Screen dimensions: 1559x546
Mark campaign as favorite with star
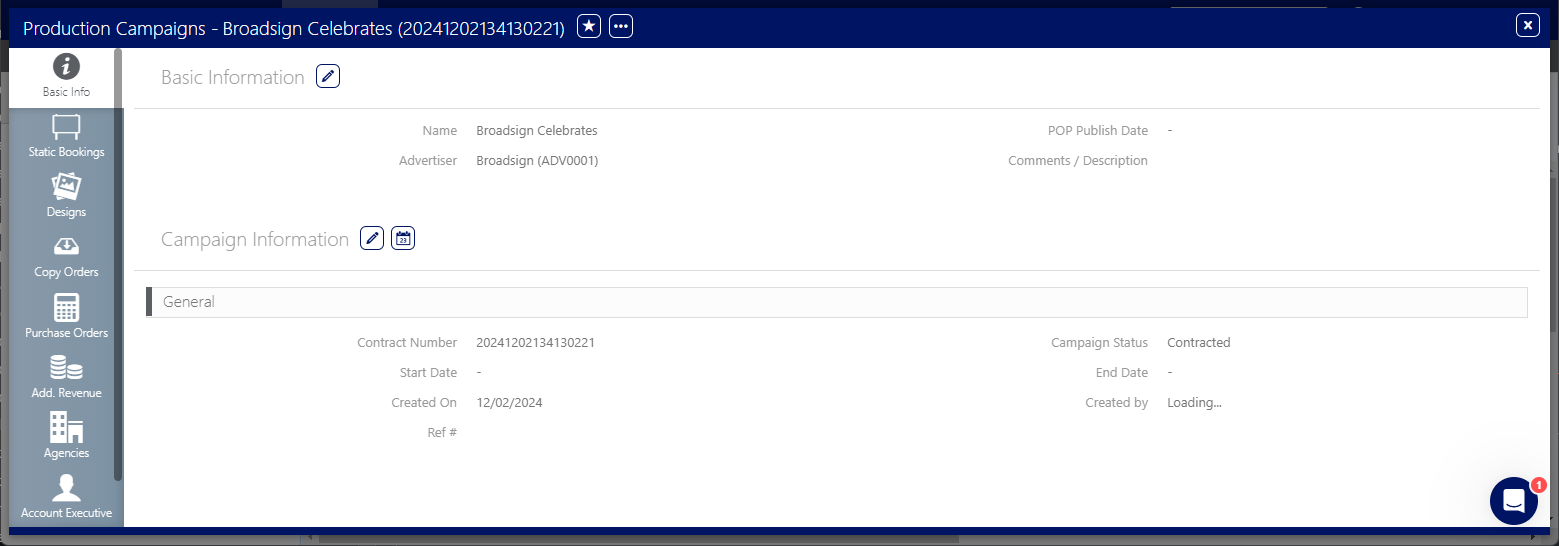(589, 27)
